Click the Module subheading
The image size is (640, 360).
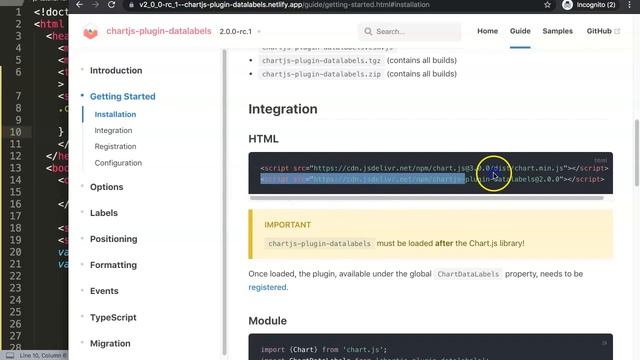(267, 321)
